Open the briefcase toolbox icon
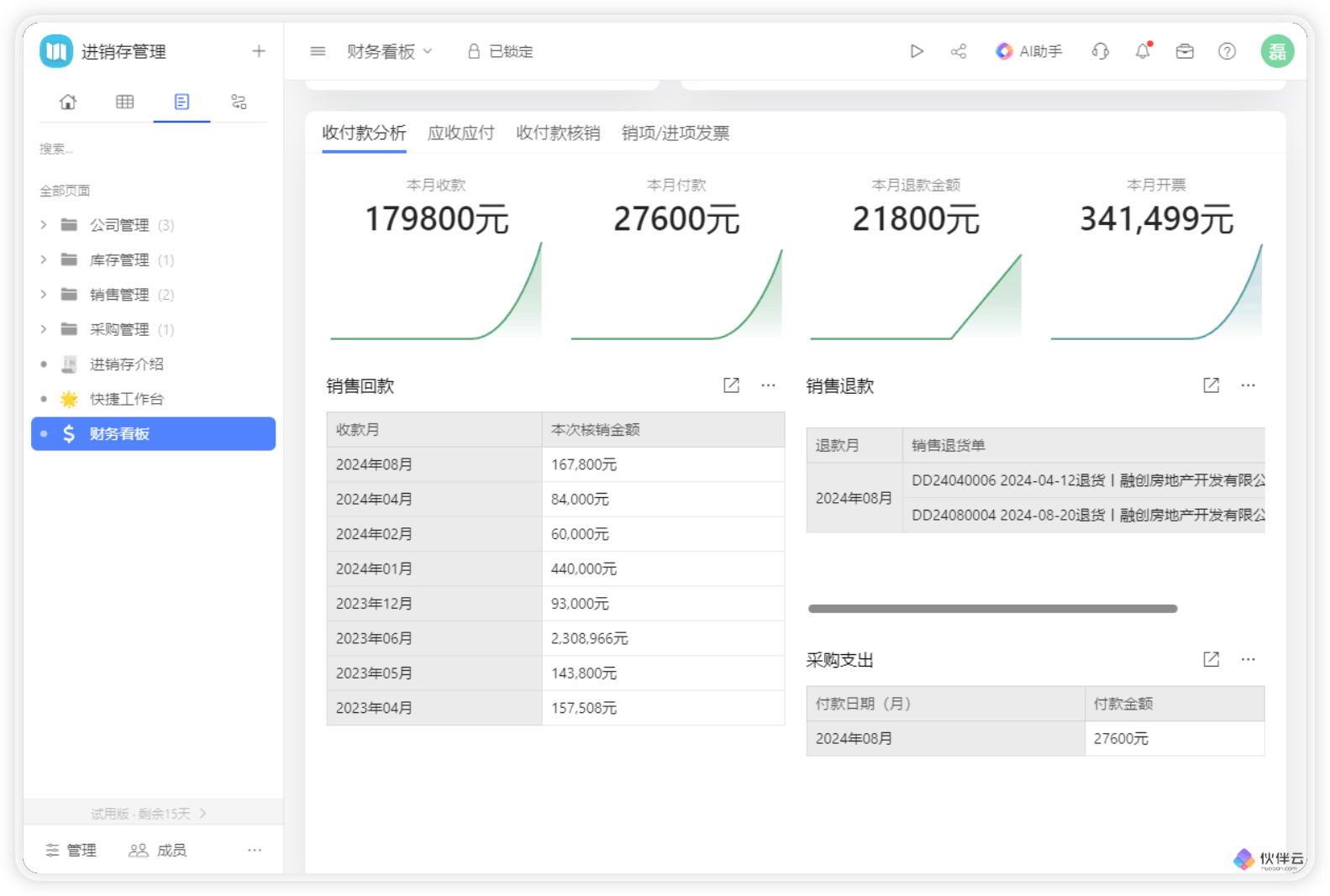The height and width of the screenshot is (896, 1330). [x=1185, y=51]
